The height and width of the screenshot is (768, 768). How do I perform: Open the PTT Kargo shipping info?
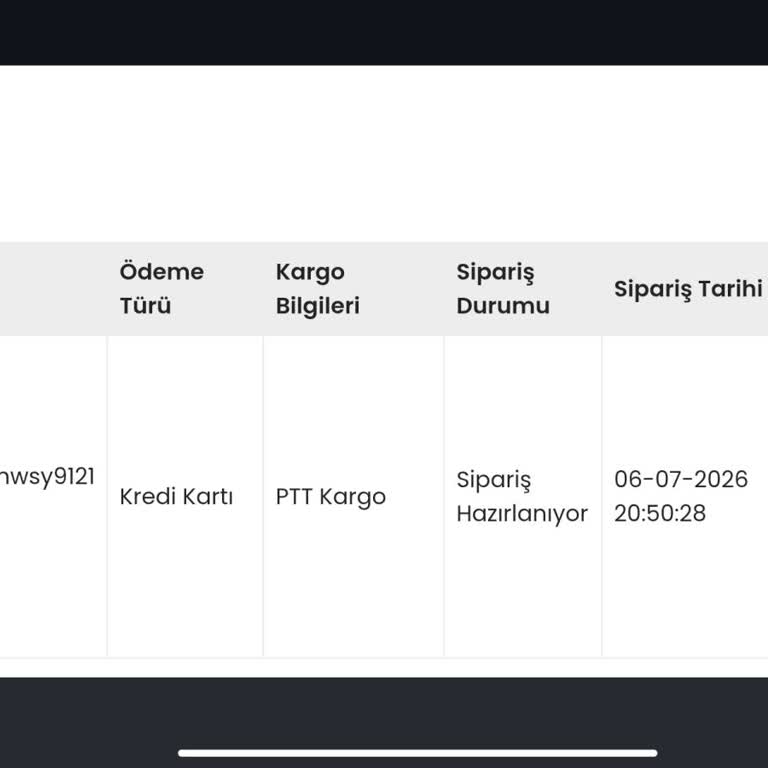(x=331, y=497)
